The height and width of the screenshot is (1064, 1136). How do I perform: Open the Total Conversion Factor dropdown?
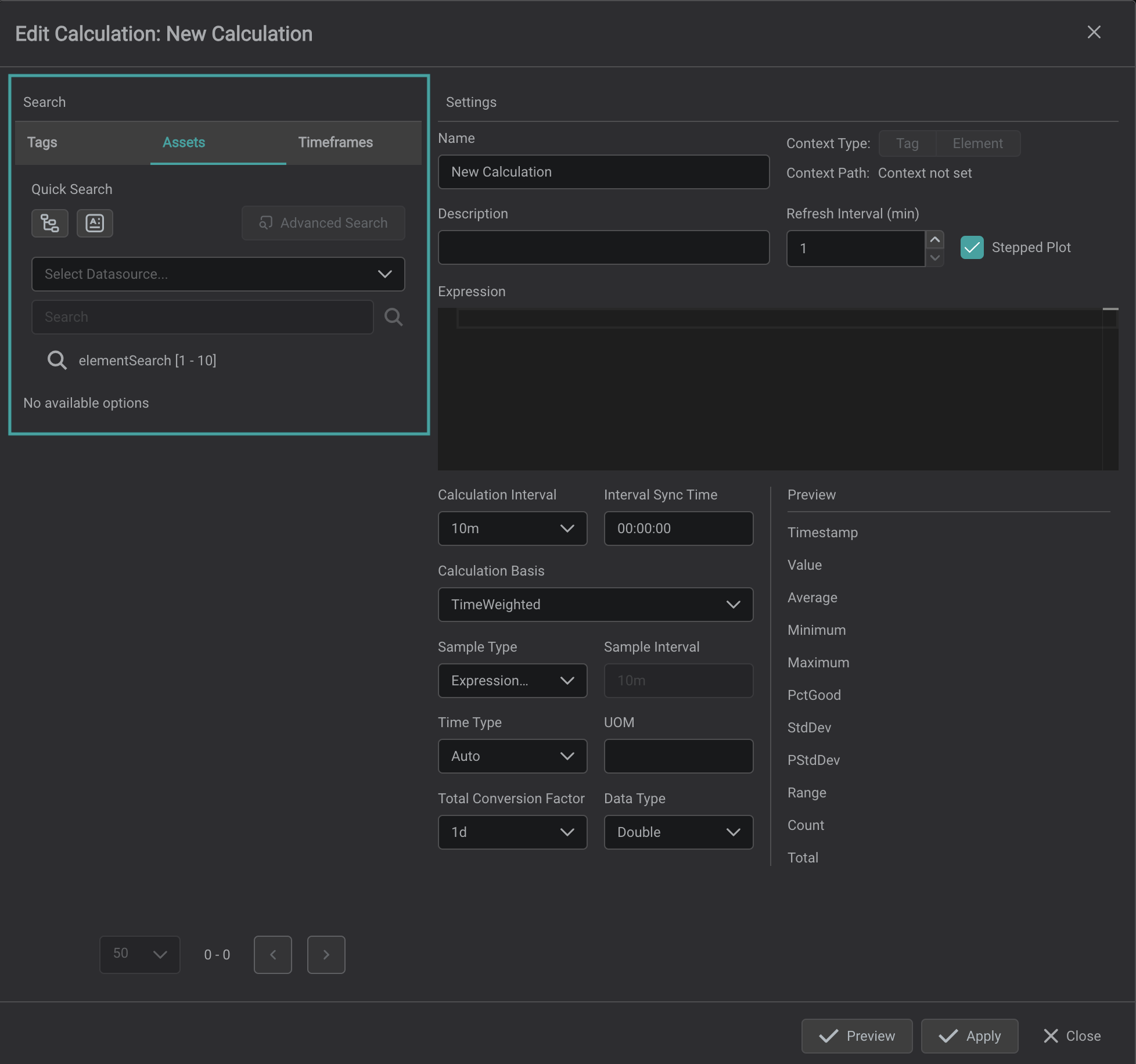pos(513,832)
